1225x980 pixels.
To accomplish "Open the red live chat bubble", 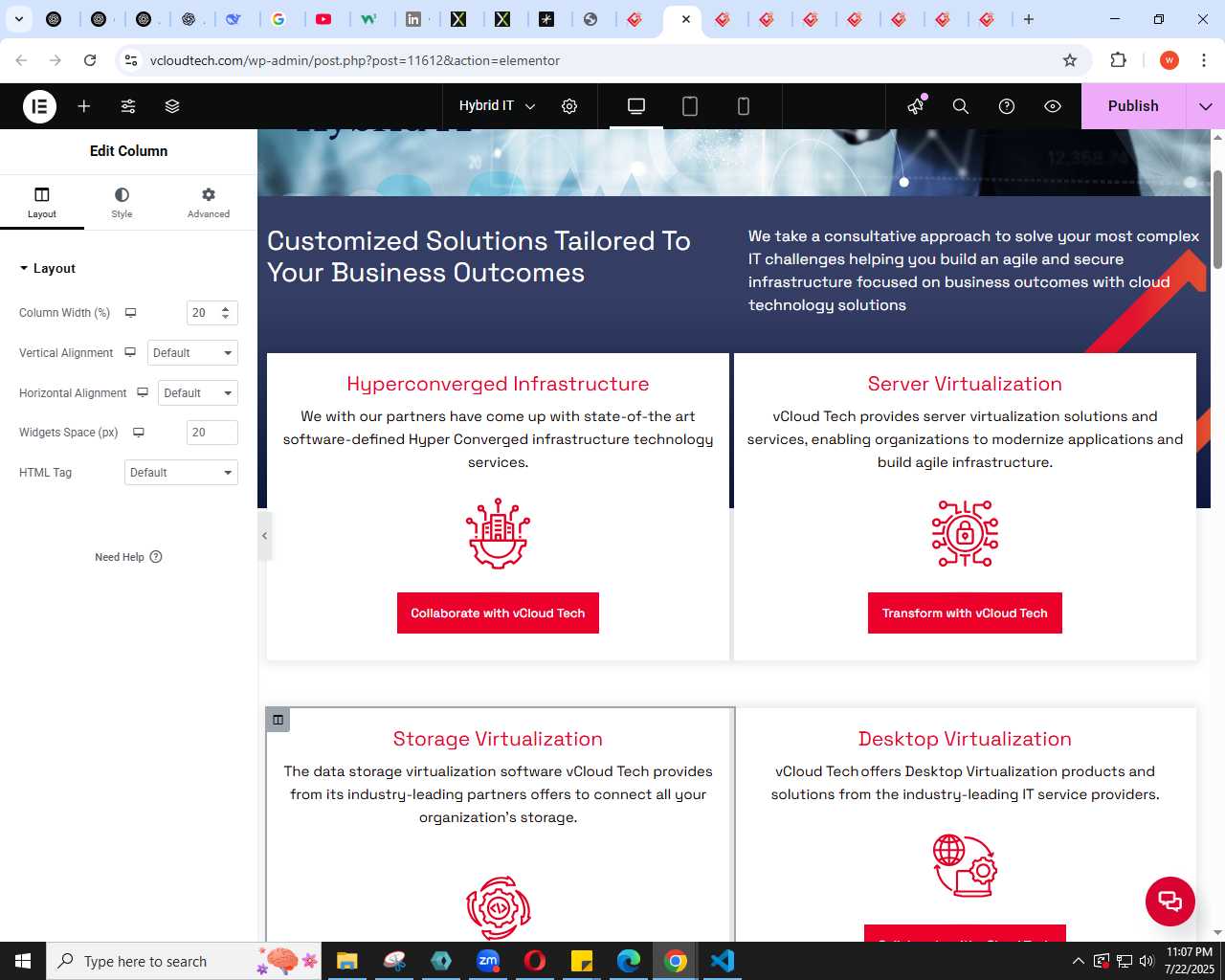I will click(x=1170, y=902).
